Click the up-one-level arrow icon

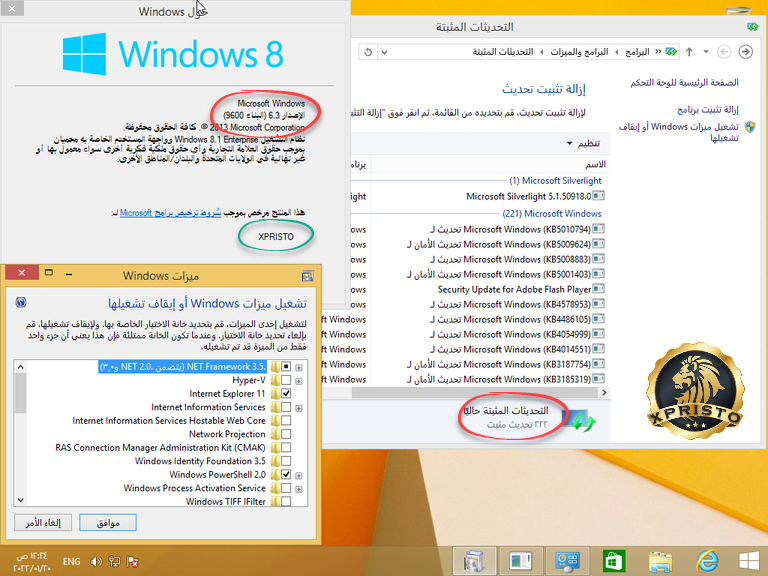pos(689,51)
